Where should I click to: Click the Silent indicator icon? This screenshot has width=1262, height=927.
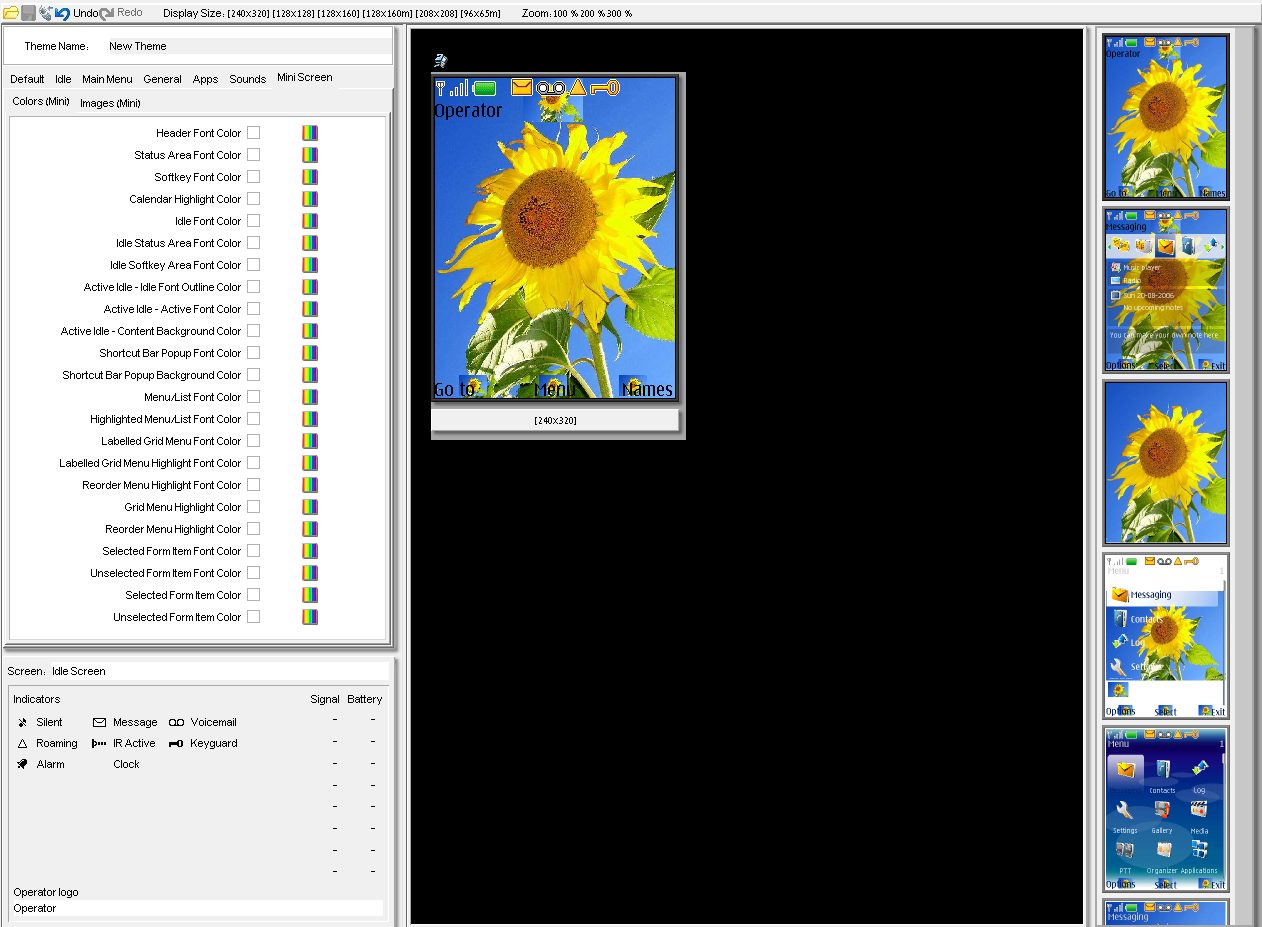(23, 722)
